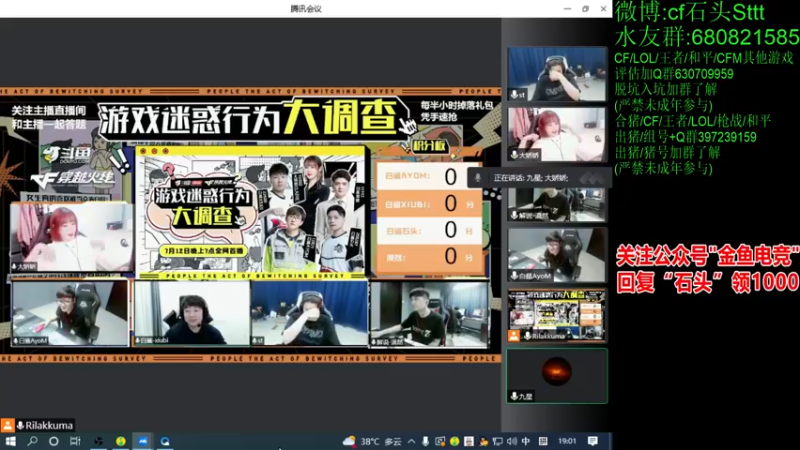
Task: Open the blue Q browser taskbar icon
Action: [165, 441]
